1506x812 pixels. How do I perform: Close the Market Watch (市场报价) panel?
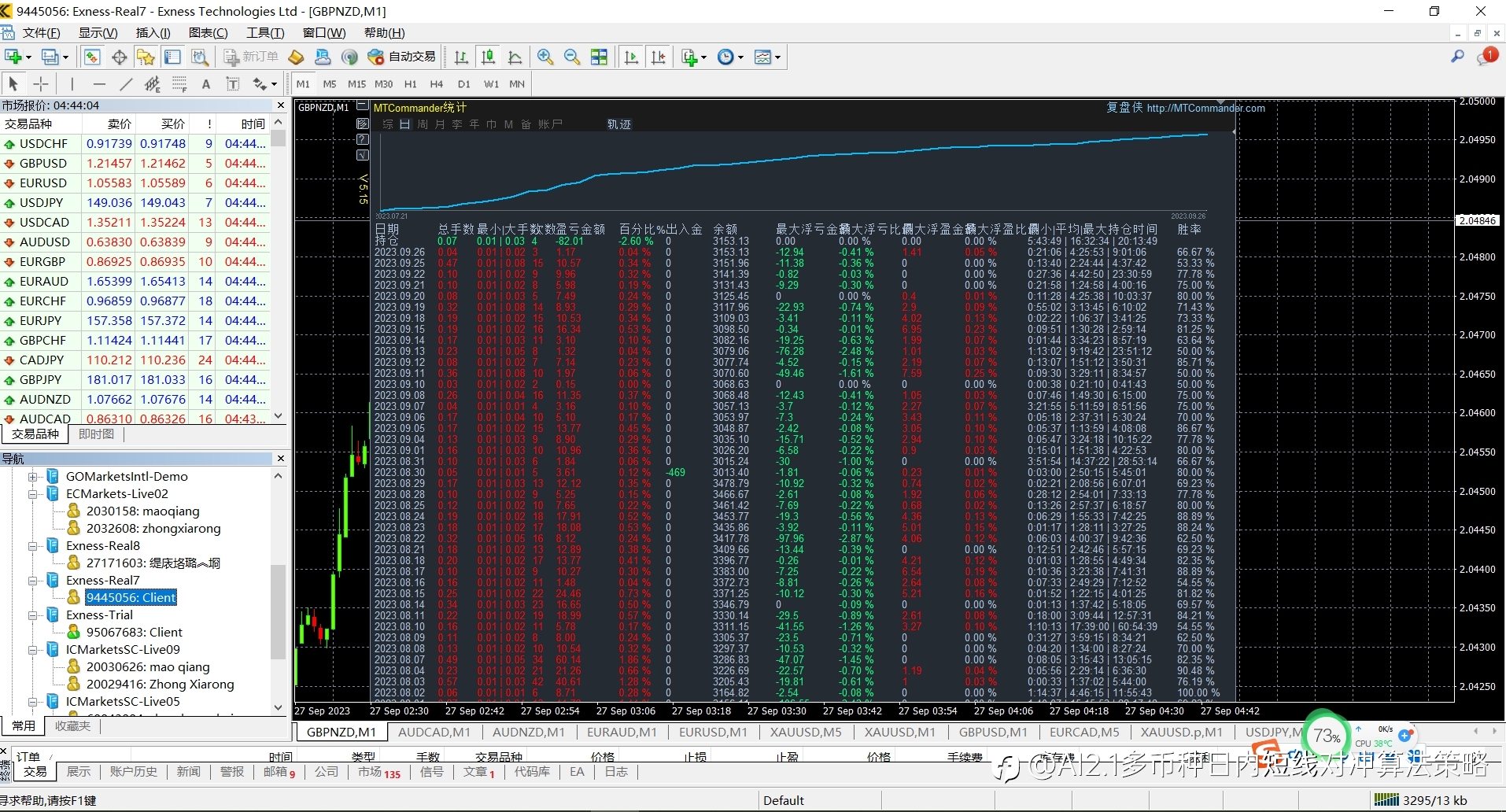point(281,105)
